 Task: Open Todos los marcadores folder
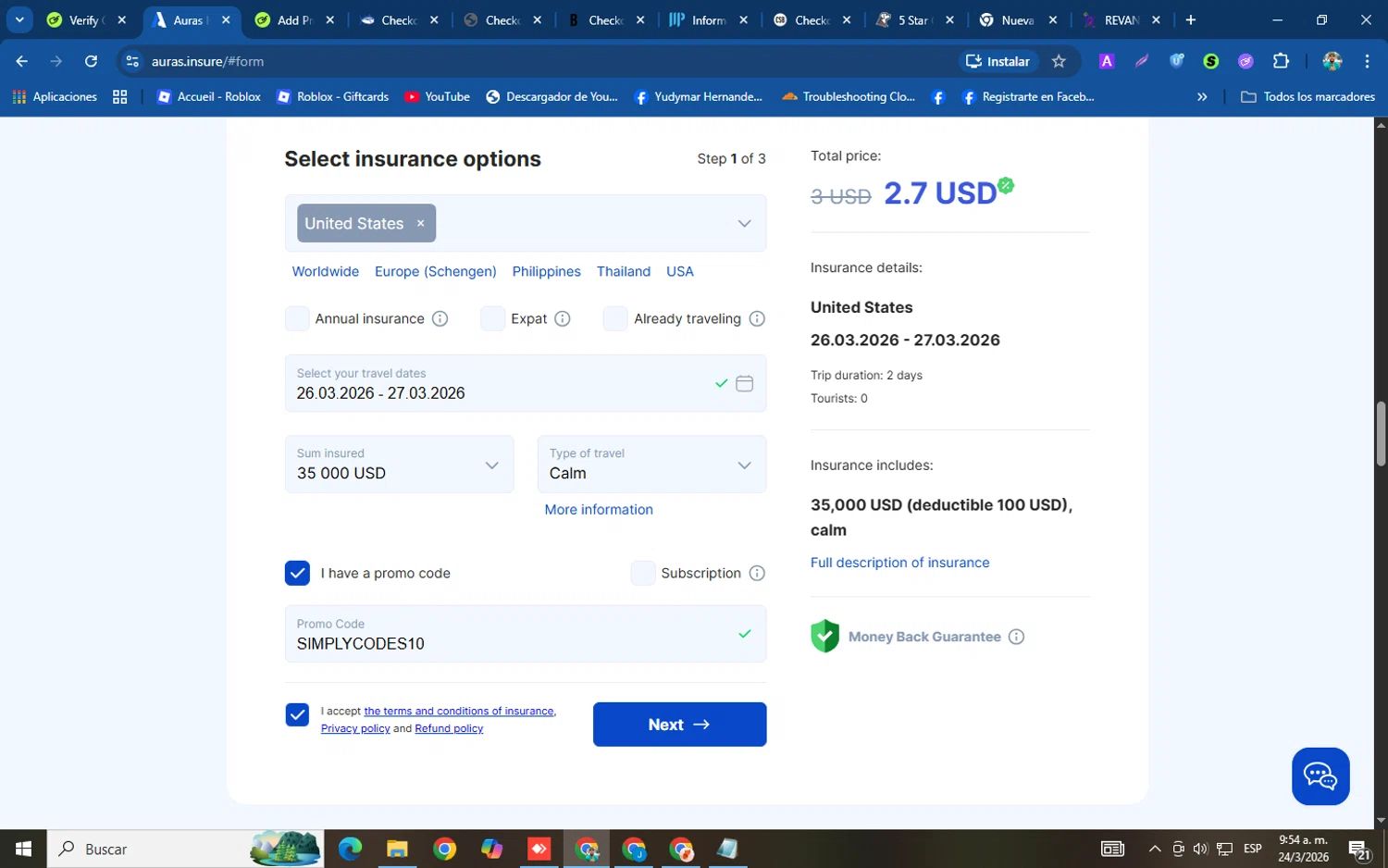pyautogui.click(x=1307, y=96)
